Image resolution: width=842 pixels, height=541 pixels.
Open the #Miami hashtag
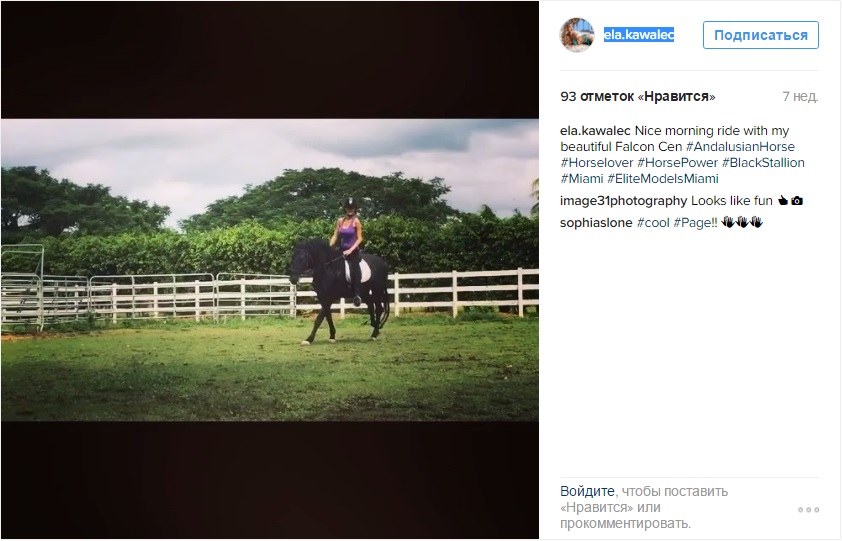coord(582,179)
